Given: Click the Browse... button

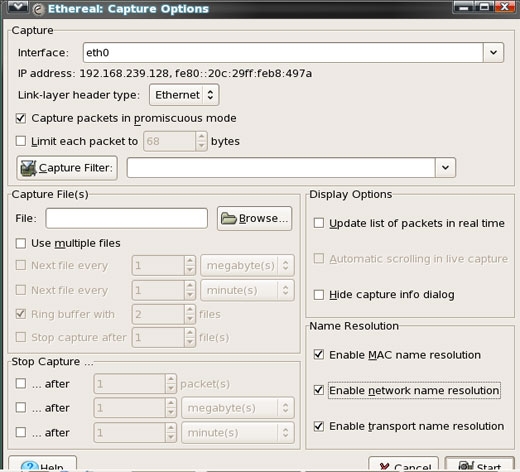Looking at the screenshot, I should click(254, 218).
